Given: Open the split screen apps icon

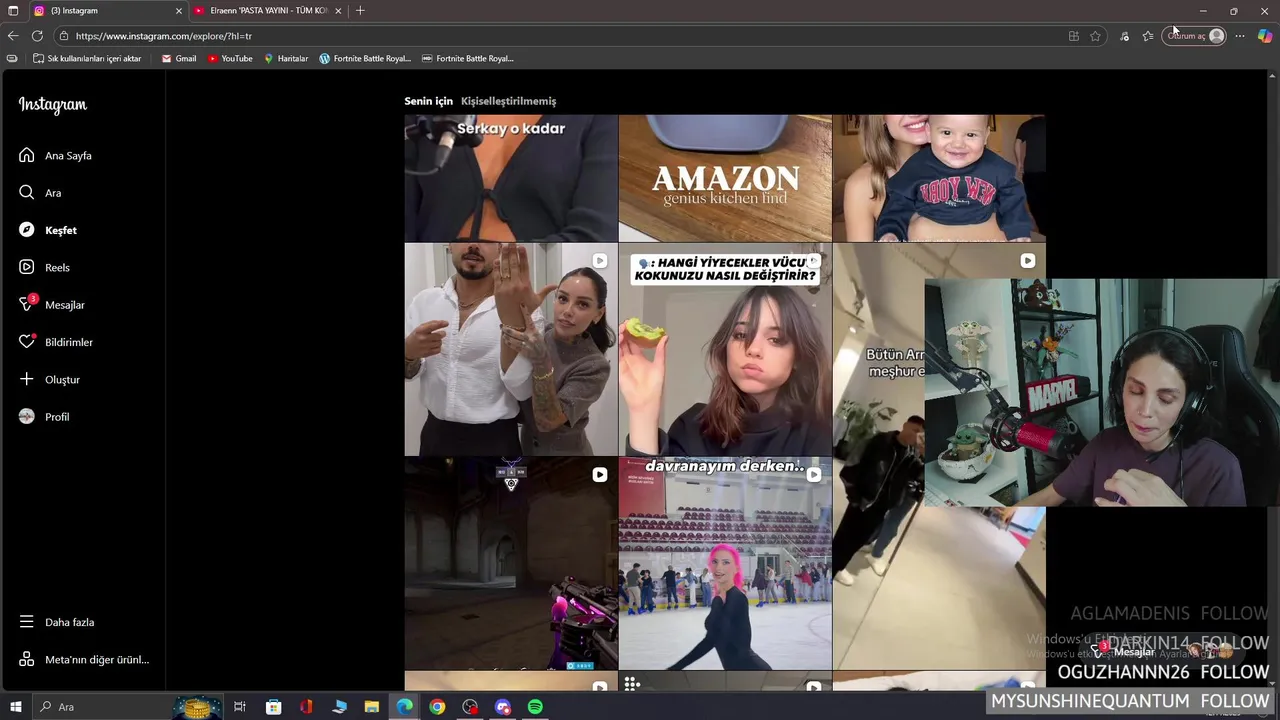Looking at the screenshot, I should [1074, 36].
